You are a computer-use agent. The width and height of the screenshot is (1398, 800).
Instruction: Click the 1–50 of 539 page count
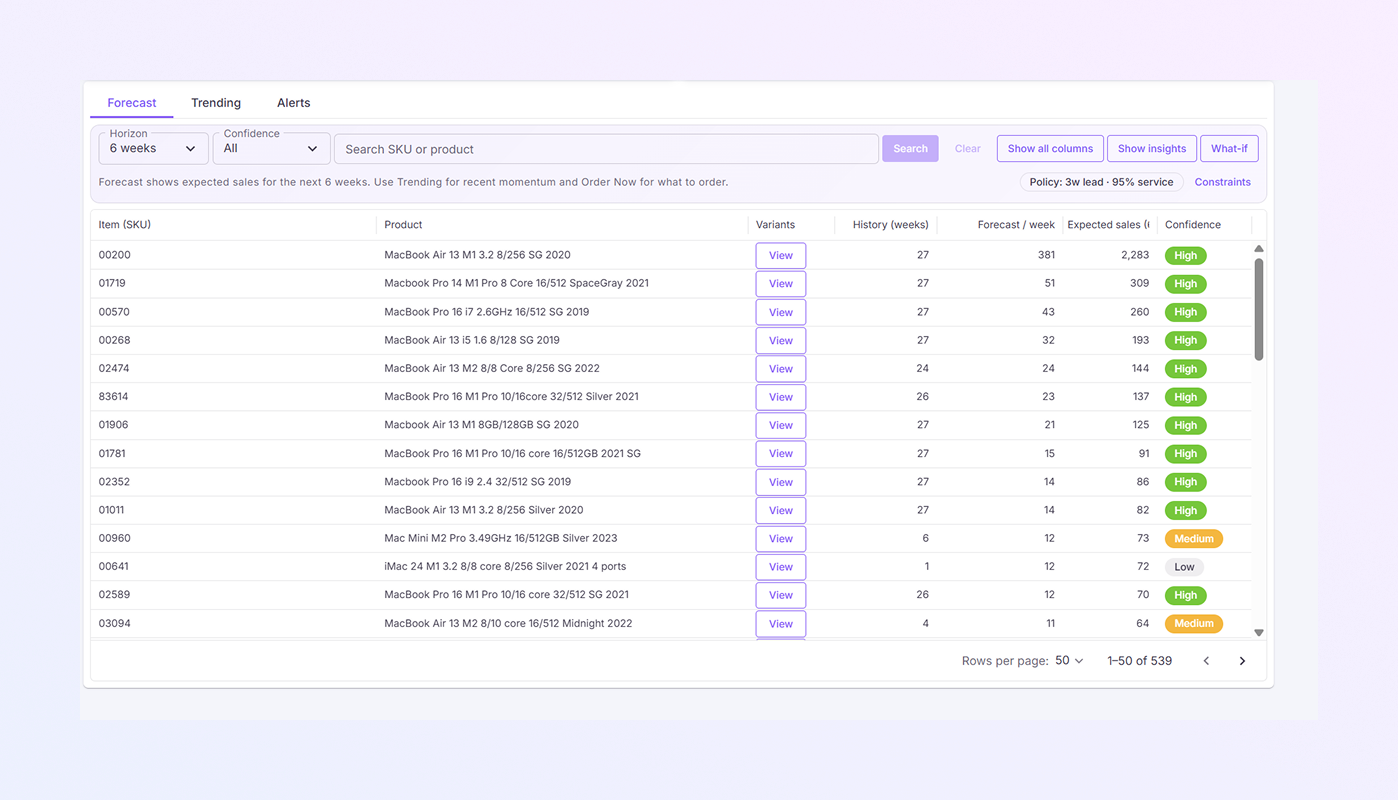click(x=1139, y=661)
